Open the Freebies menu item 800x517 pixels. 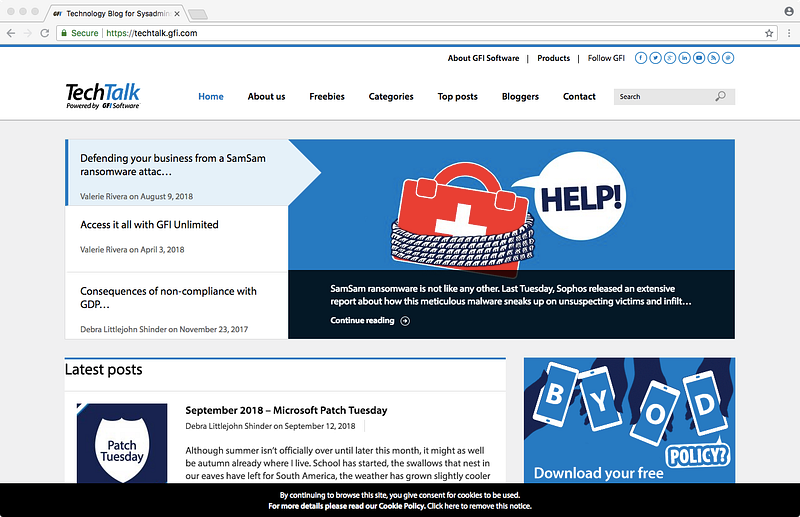pos(327,96)
